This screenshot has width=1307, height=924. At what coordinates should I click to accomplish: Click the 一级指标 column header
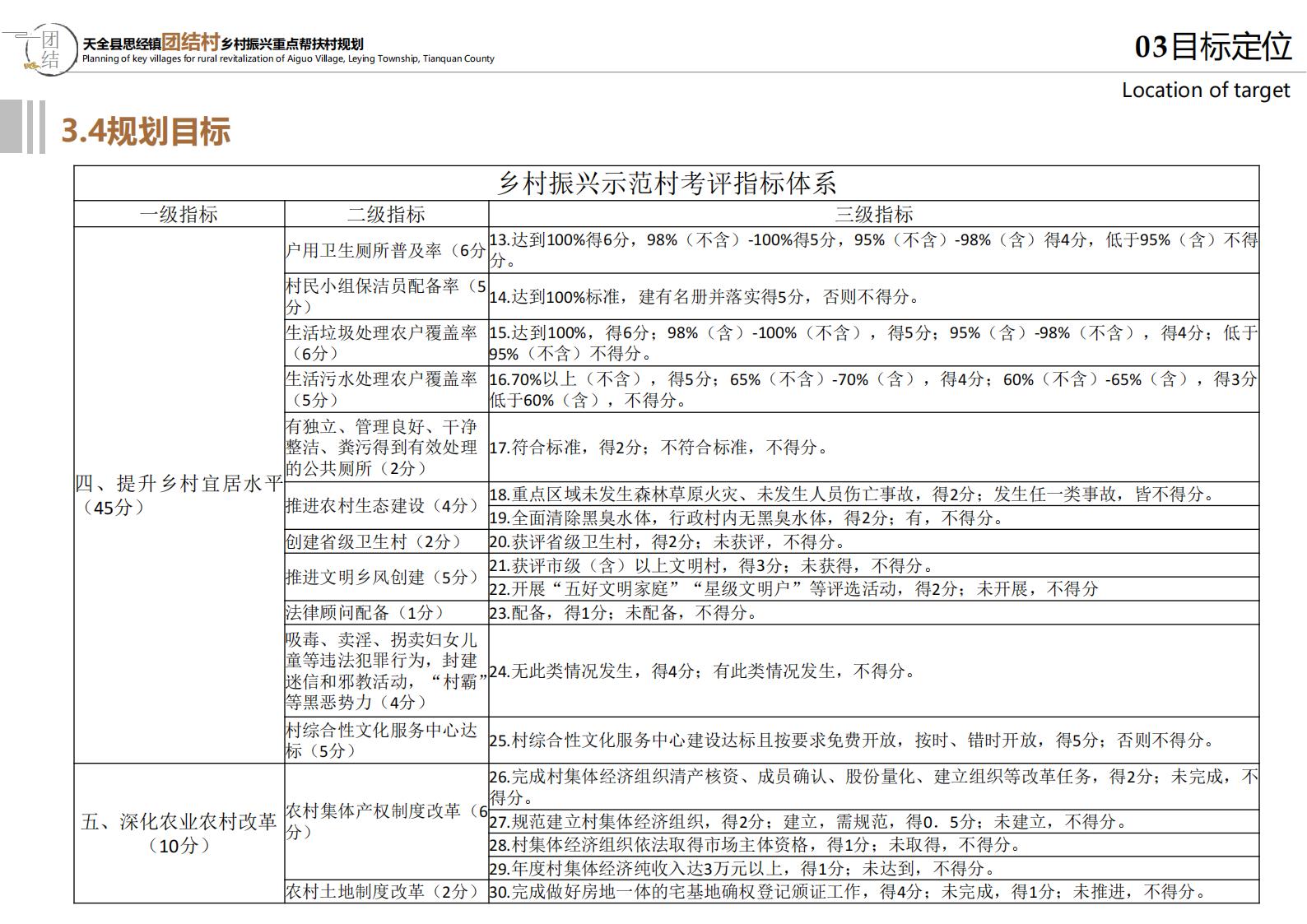[179, 214]
